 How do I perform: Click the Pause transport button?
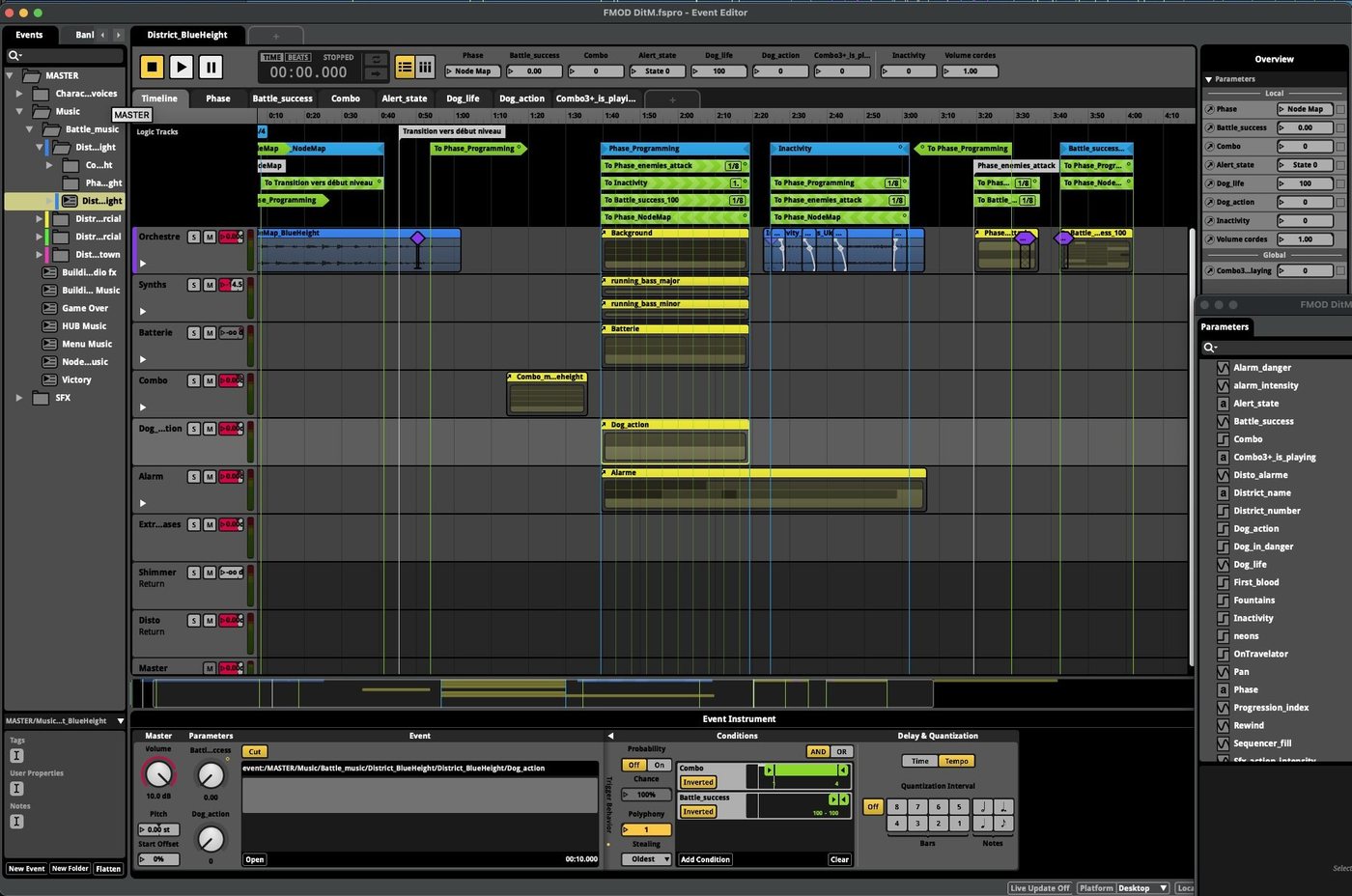211,66
